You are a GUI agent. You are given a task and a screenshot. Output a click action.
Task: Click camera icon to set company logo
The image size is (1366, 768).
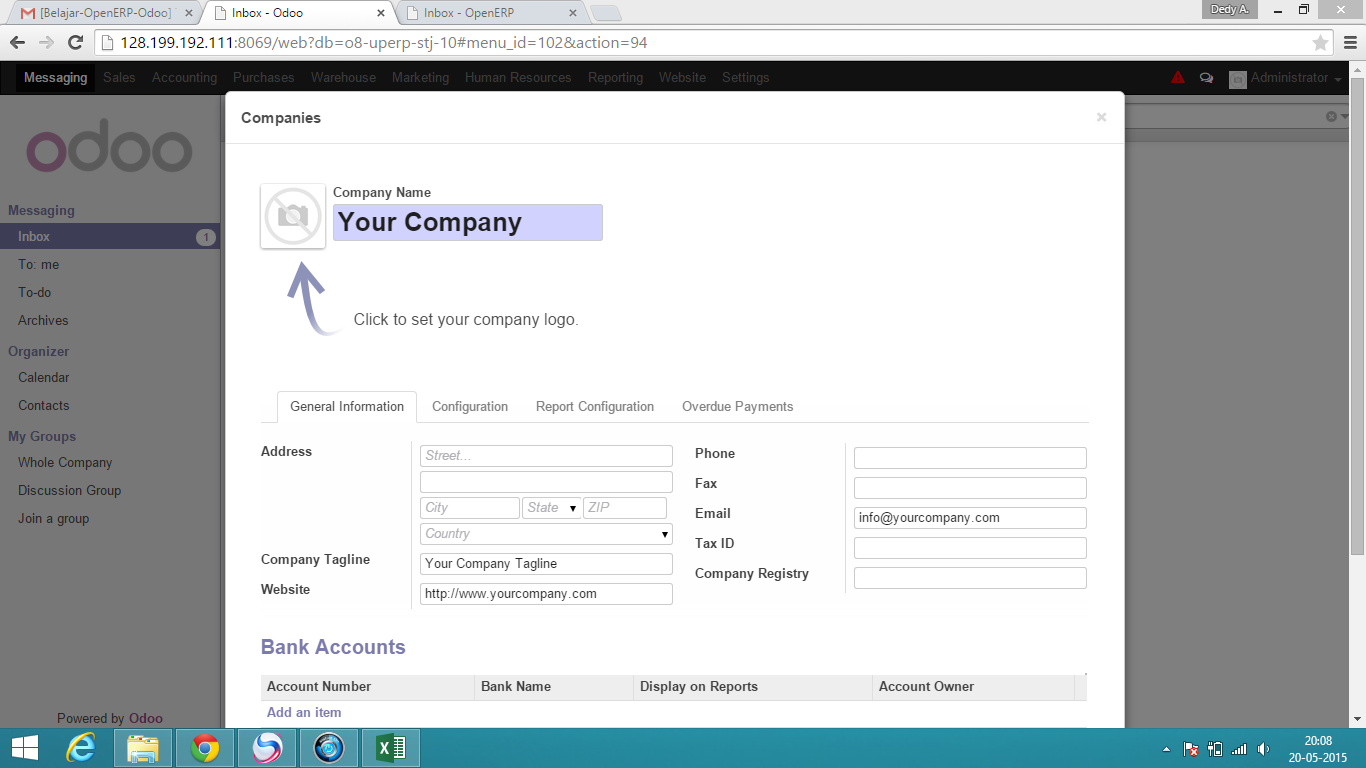point(292,215)
